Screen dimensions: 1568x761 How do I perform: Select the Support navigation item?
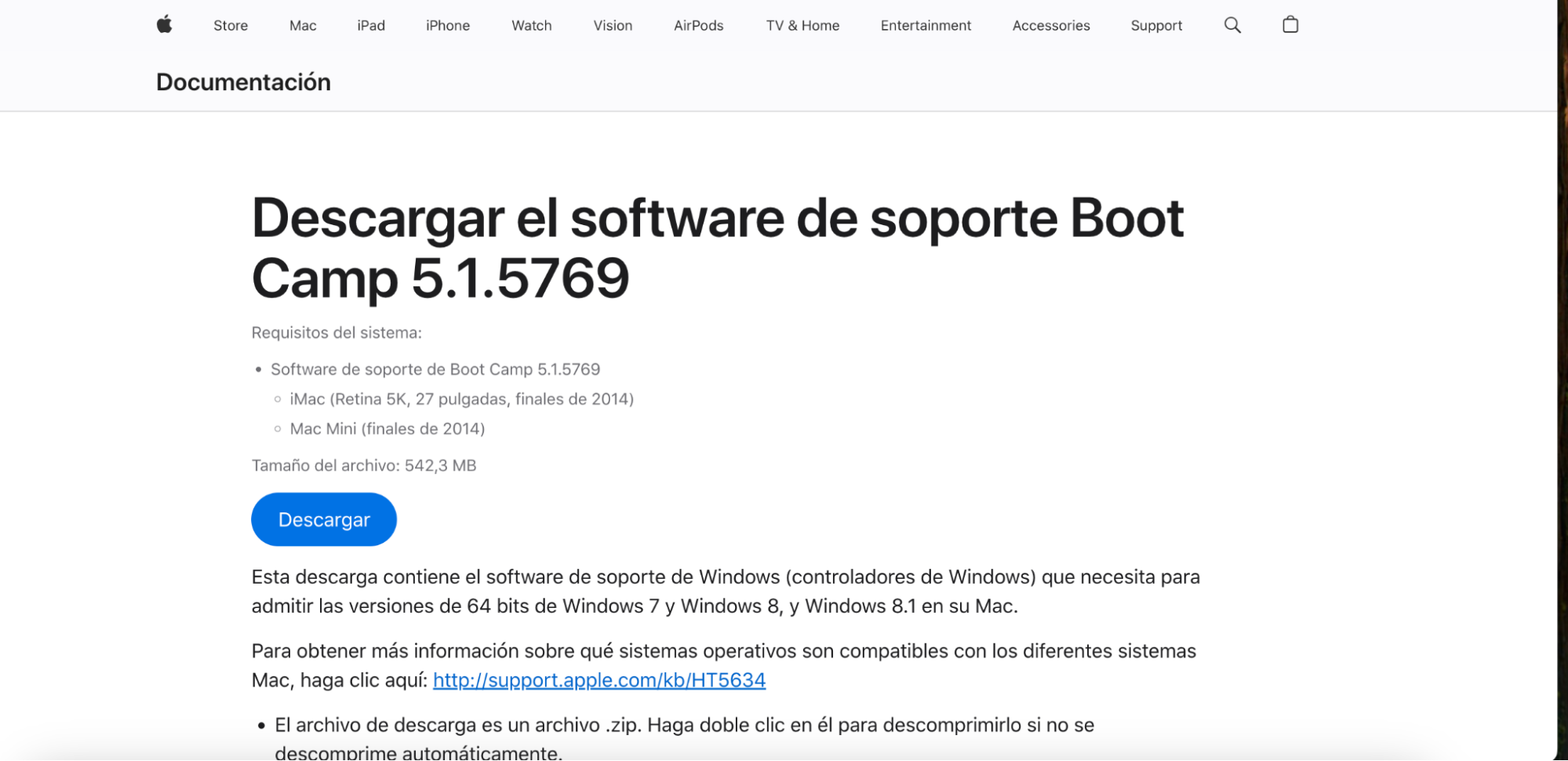[x=1155, y=25]
